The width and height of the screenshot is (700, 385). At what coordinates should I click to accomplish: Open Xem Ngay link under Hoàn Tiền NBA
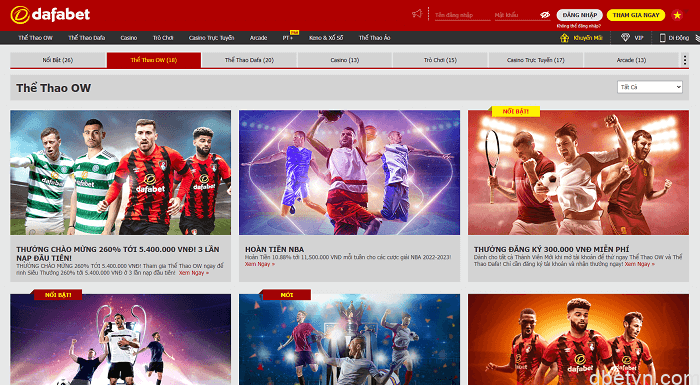(x=259, y=264)
